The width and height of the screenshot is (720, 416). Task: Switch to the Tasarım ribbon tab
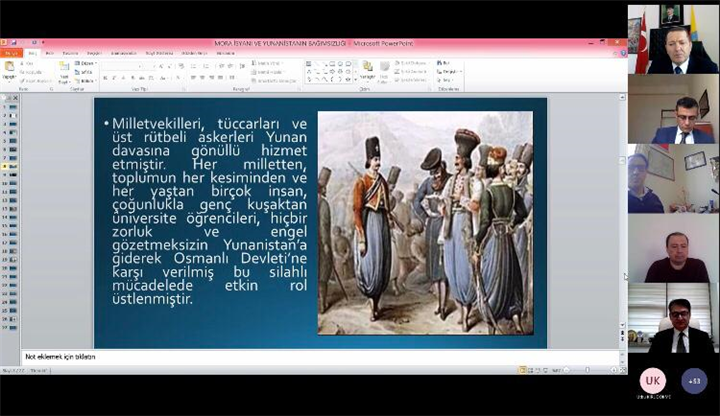(70, 53)
